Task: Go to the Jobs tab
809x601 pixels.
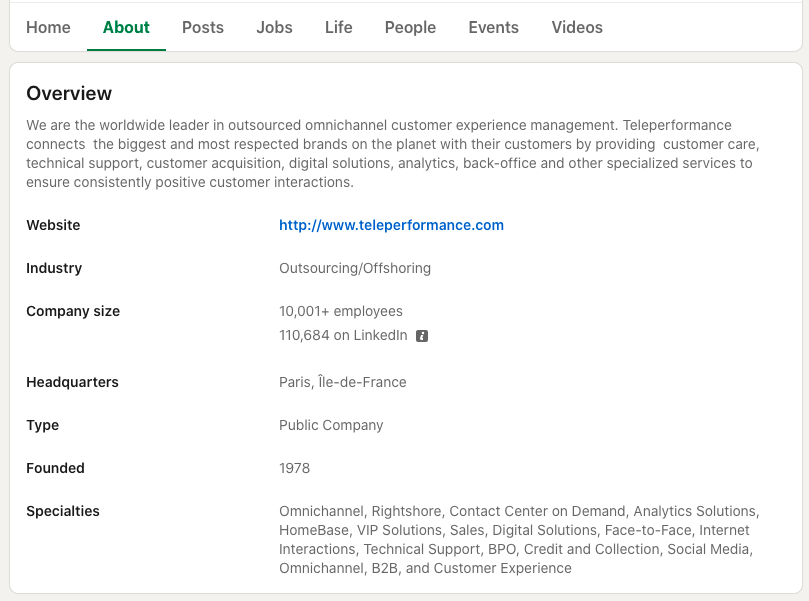Action: (x=274, y=27)
